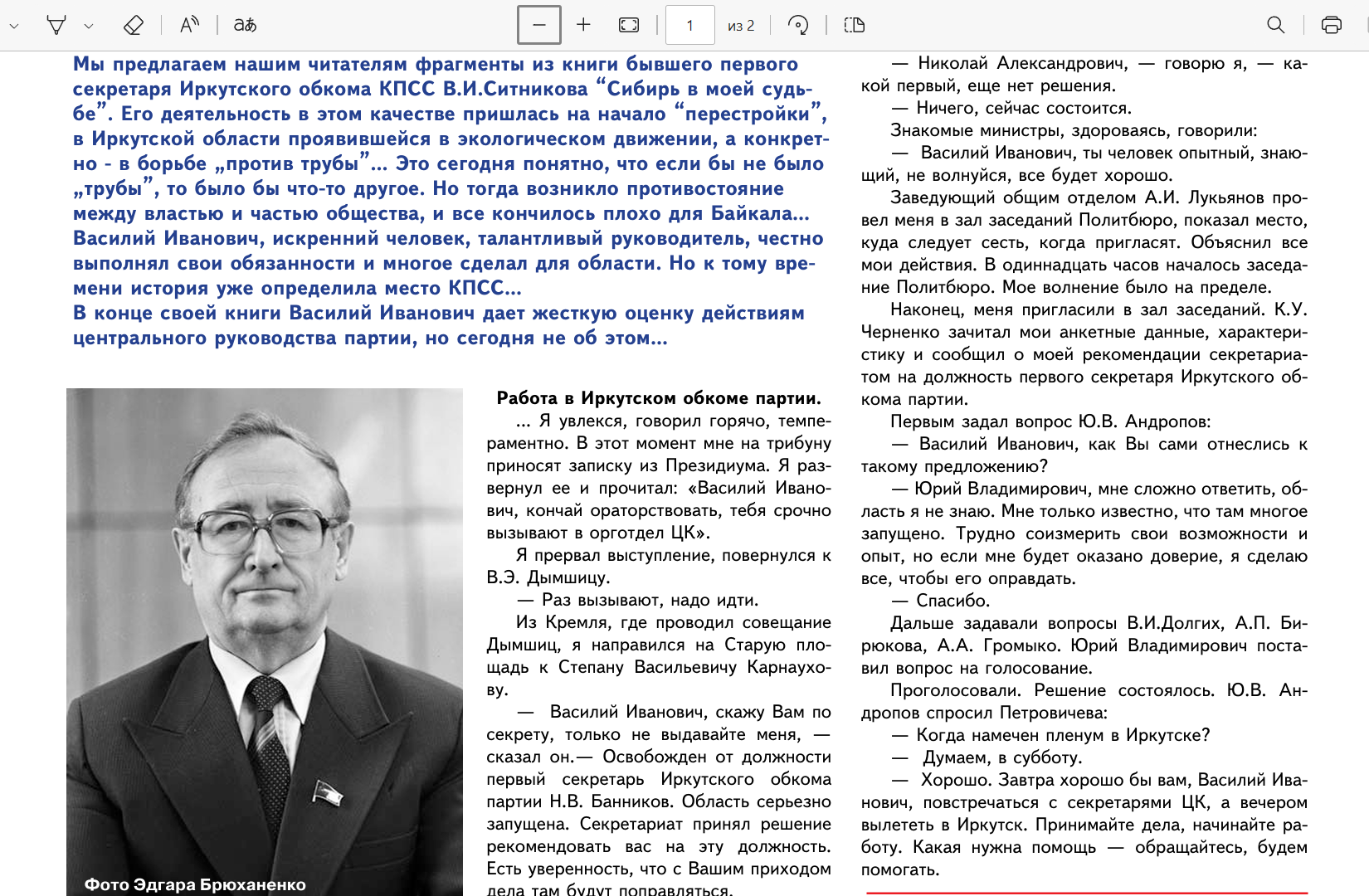The height and width of the screenshot is (896, 1369).
Task: Zoom out with the minus button
Action: (x=539, y=25)
